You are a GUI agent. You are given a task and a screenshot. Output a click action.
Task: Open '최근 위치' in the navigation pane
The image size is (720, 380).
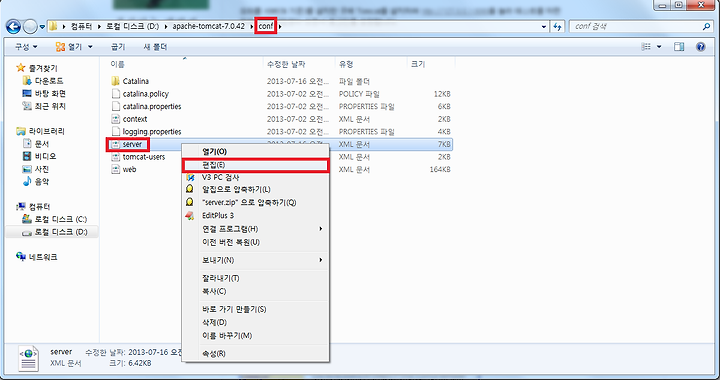pyautogui.click(x=44, y=106)
